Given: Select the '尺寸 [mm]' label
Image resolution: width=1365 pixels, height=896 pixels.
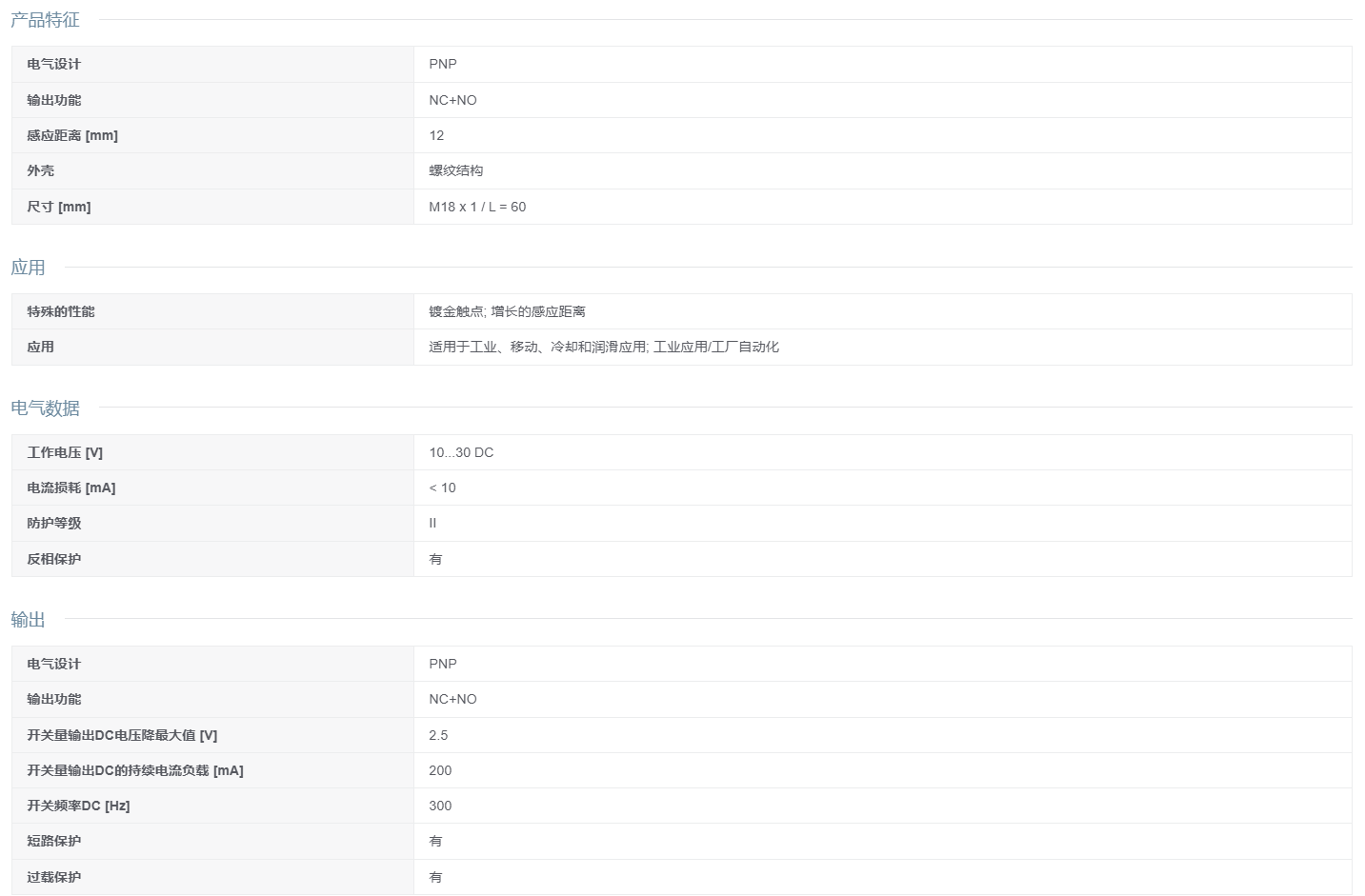Looking at the screenshot, I should click(x=59, y=207).
